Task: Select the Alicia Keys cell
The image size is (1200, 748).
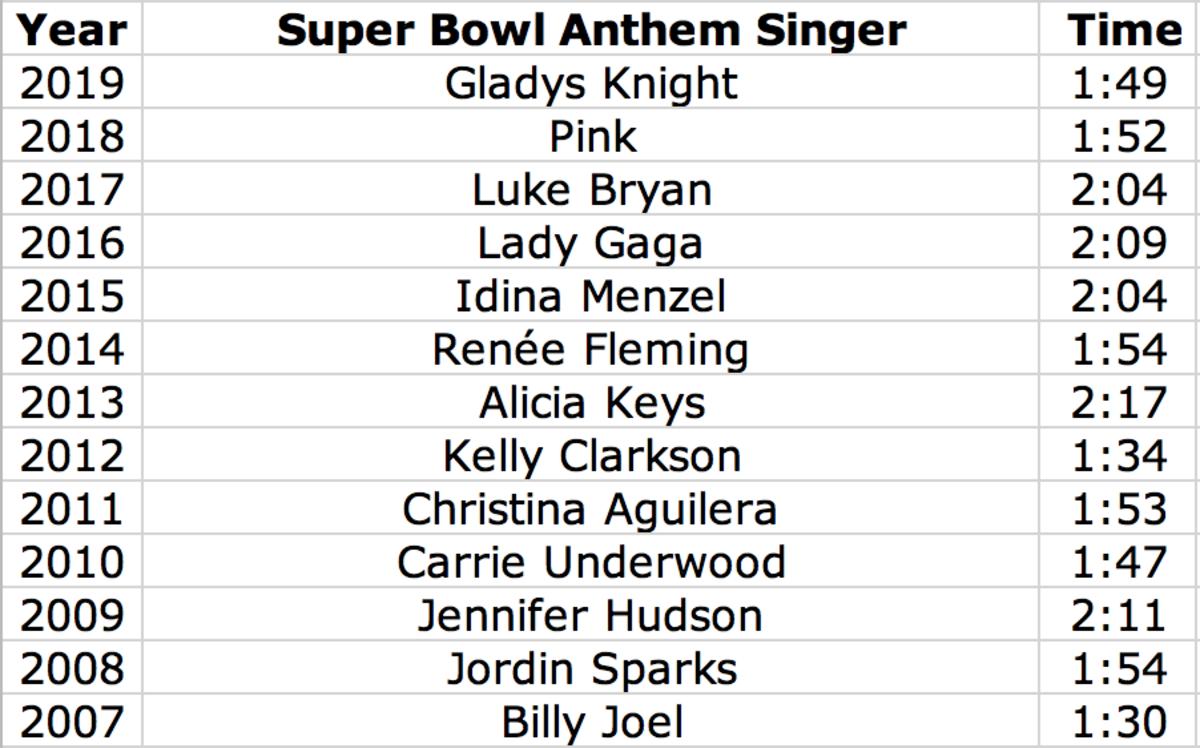Action: [x=591, y=403]
